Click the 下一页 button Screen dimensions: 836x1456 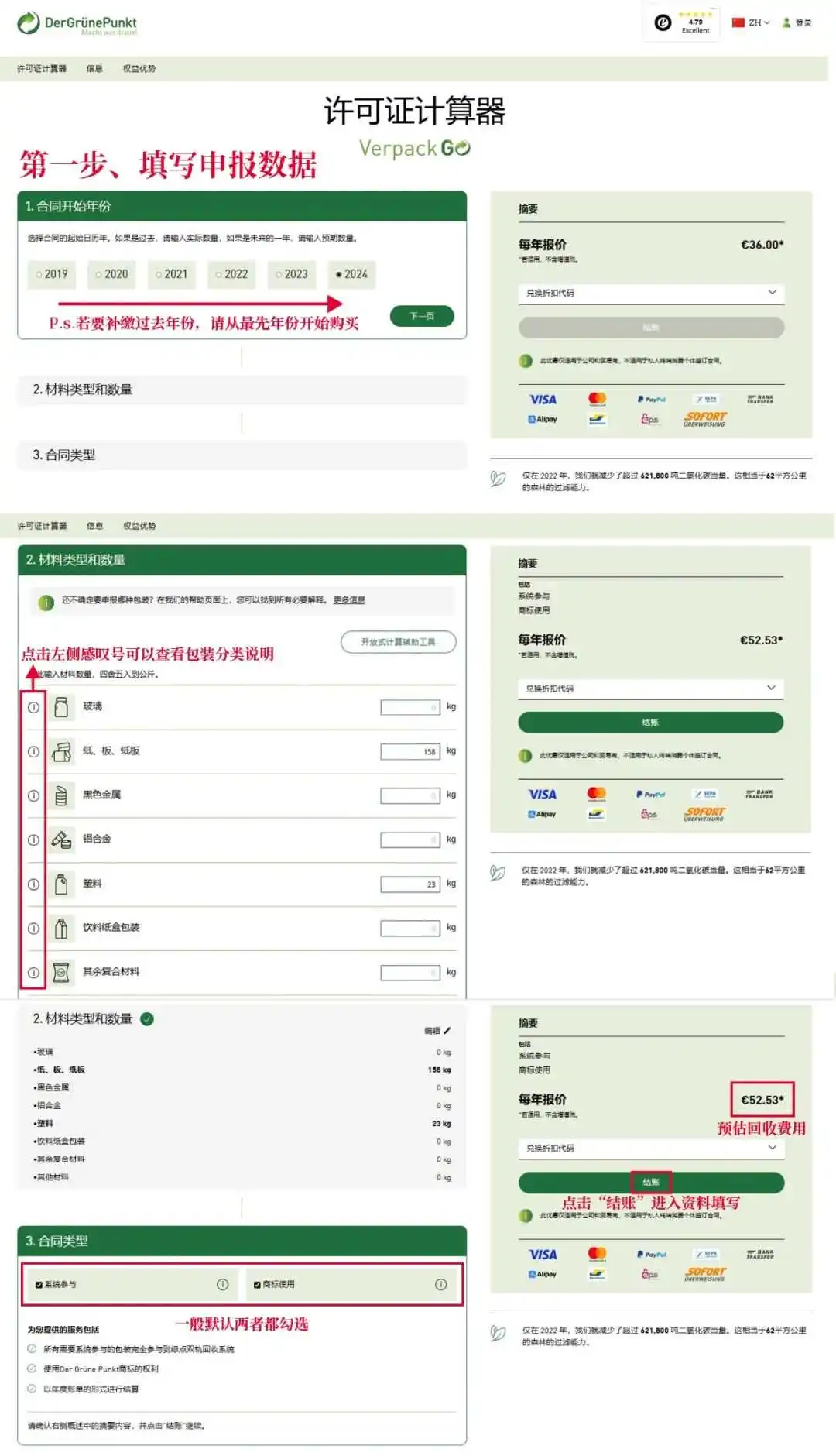coord(422,316)
